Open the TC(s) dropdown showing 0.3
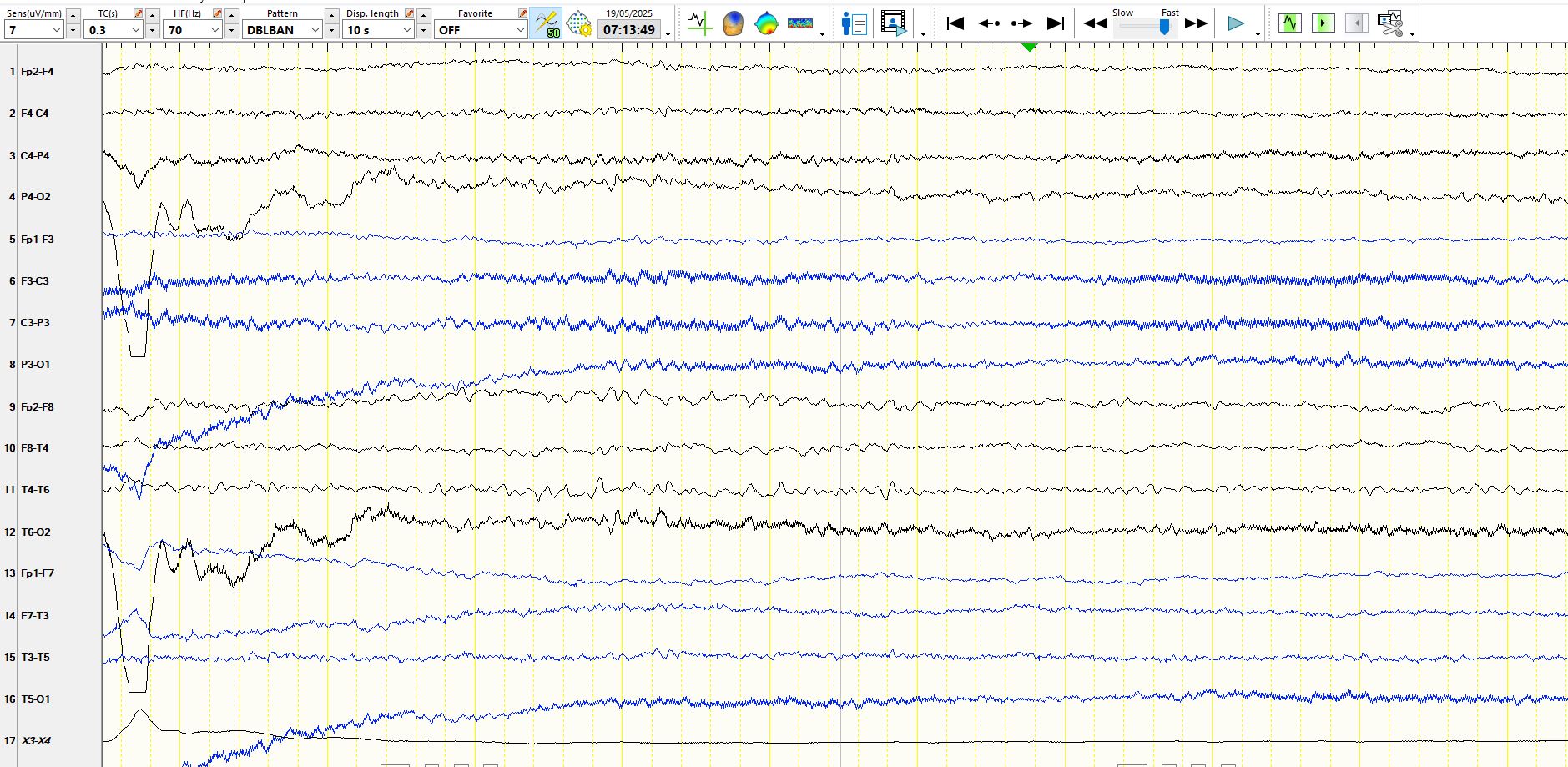The height and width of the screenshot is (767, 1568). coord(113,30)
